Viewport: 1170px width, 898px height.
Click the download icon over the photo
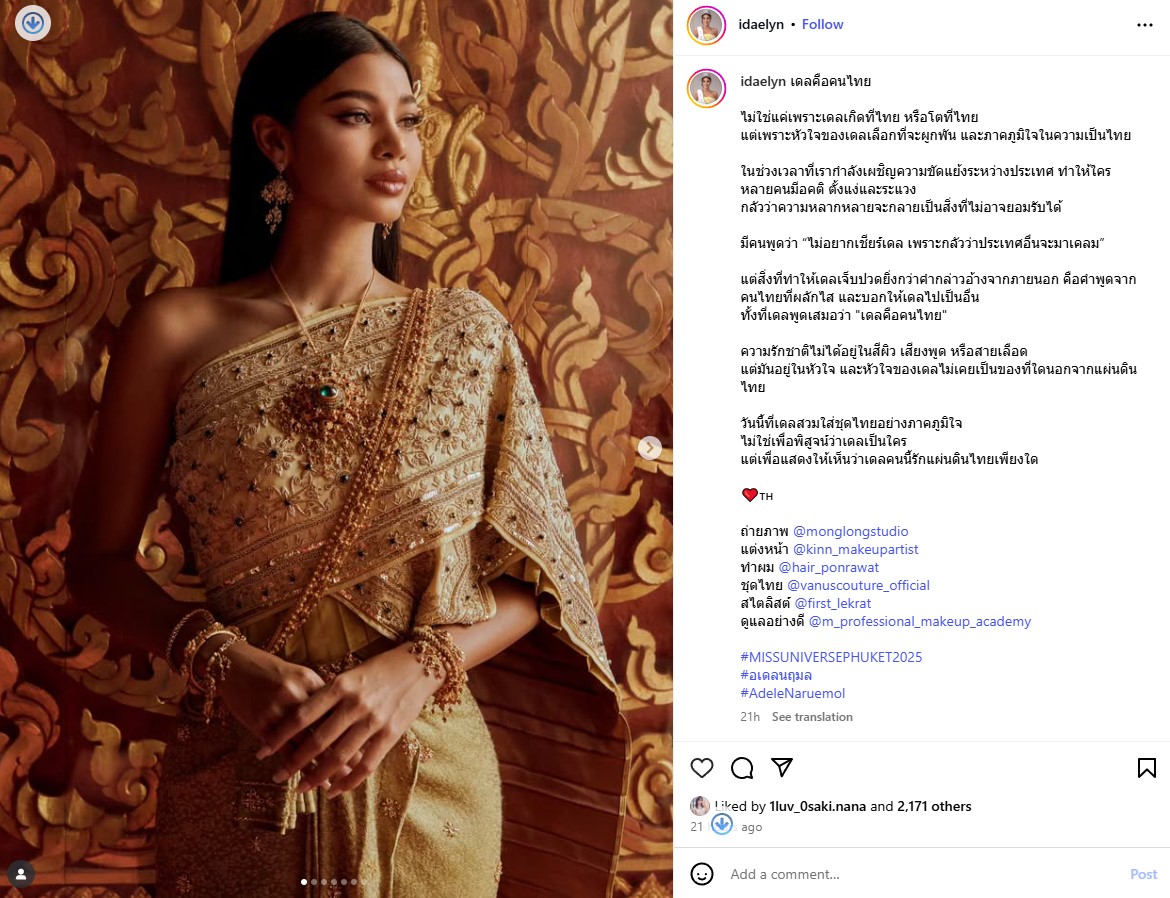(x=33, y=23)
